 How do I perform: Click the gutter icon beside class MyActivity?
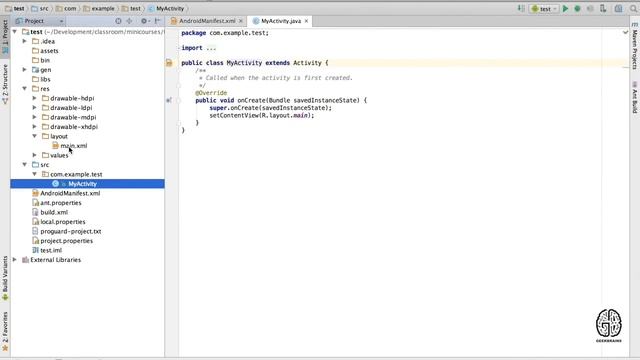169,63
